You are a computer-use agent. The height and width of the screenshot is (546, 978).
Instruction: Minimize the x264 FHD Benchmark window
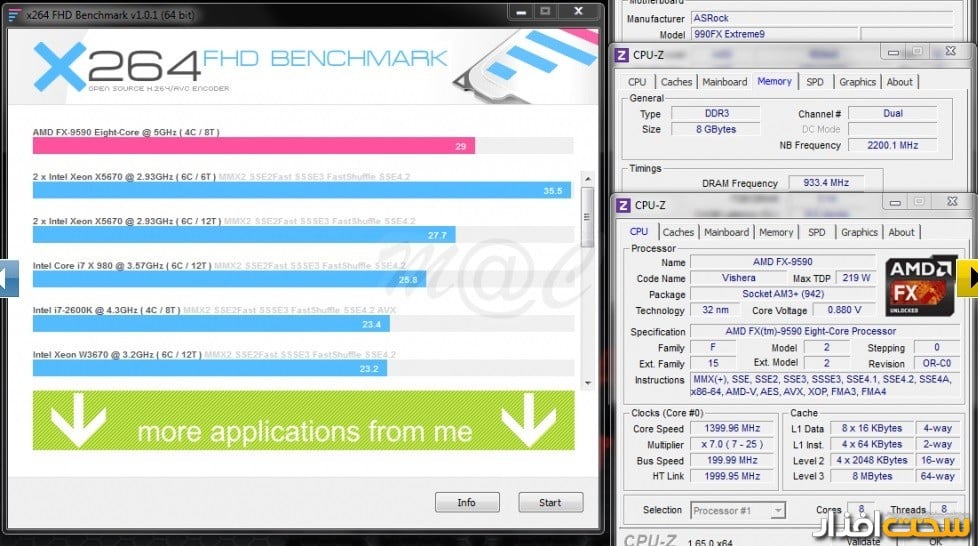click(521, 11)
